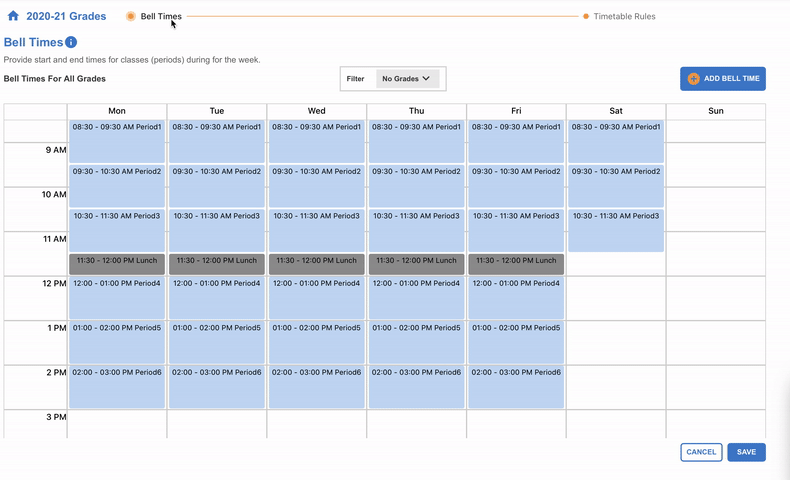Select Thursday Period2 09:30 - 10:30 block
This screenshot has height=480, width=790.
point(416,185)
